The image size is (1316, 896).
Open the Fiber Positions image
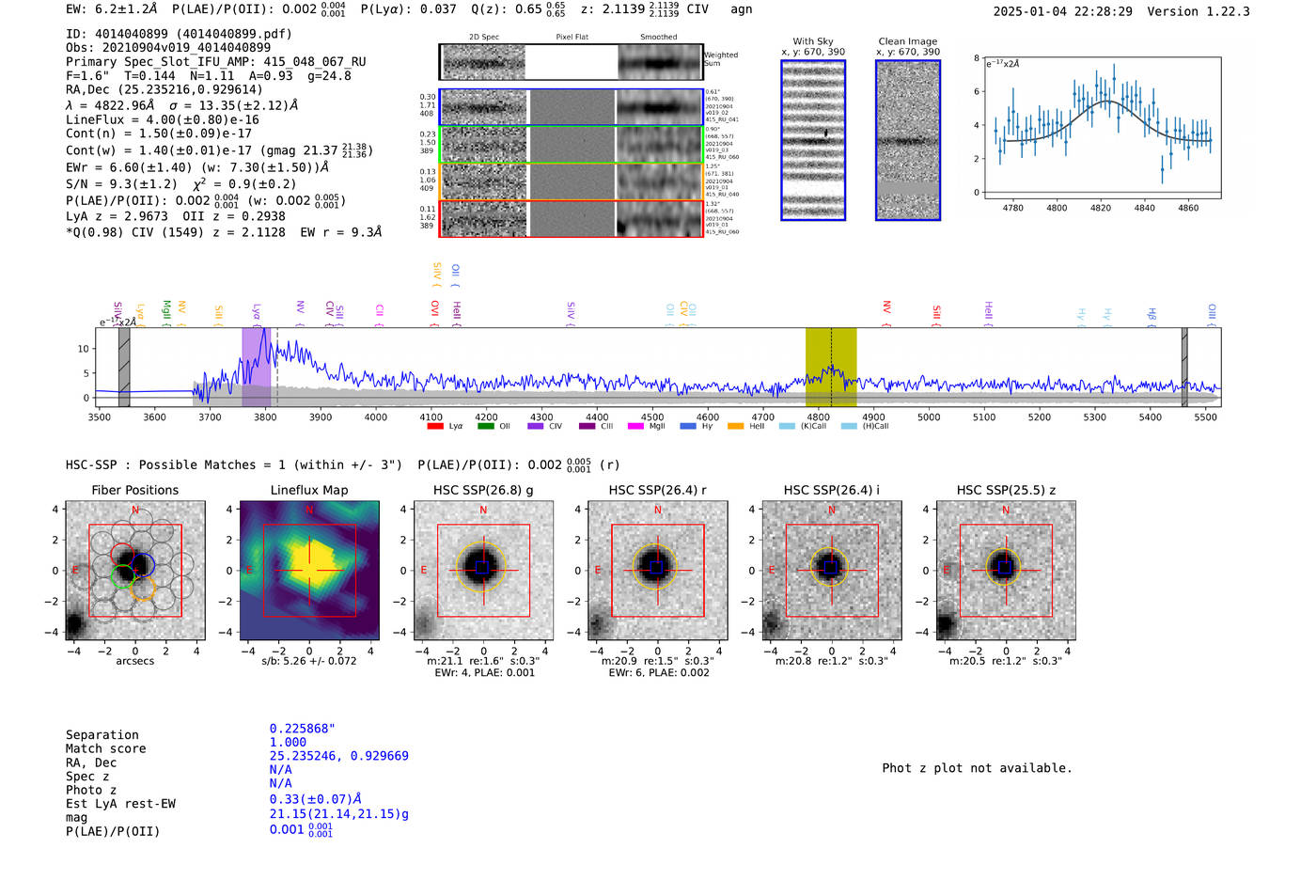point(135,571)
